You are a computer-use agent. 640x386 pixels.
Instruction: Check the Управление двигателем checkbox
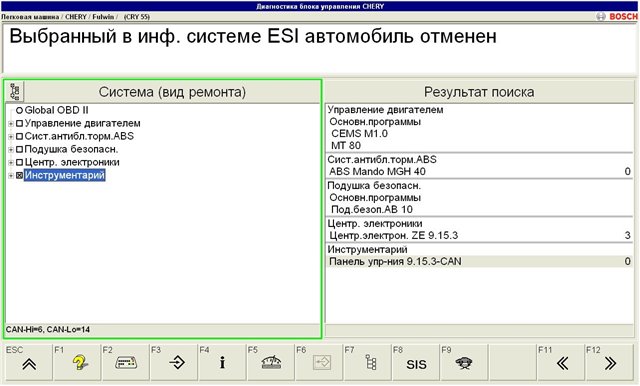pos(19,123)
